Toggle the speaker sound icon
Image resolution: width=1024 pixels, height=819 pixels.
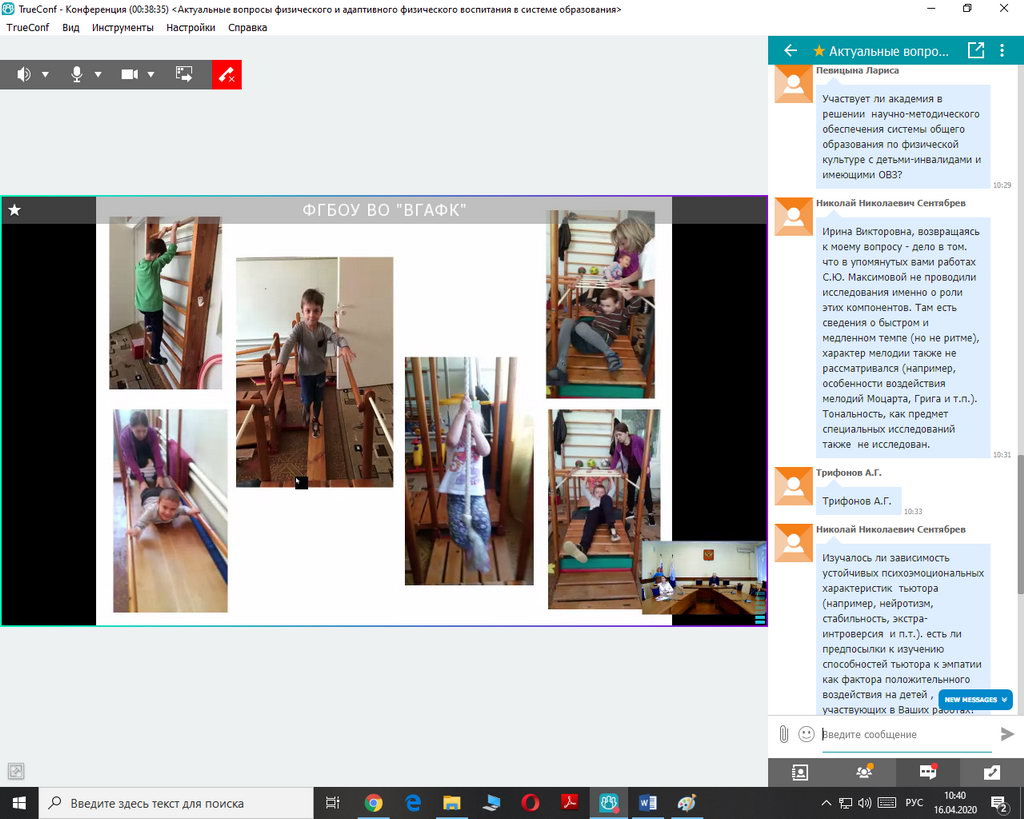[x=23, y=74]
